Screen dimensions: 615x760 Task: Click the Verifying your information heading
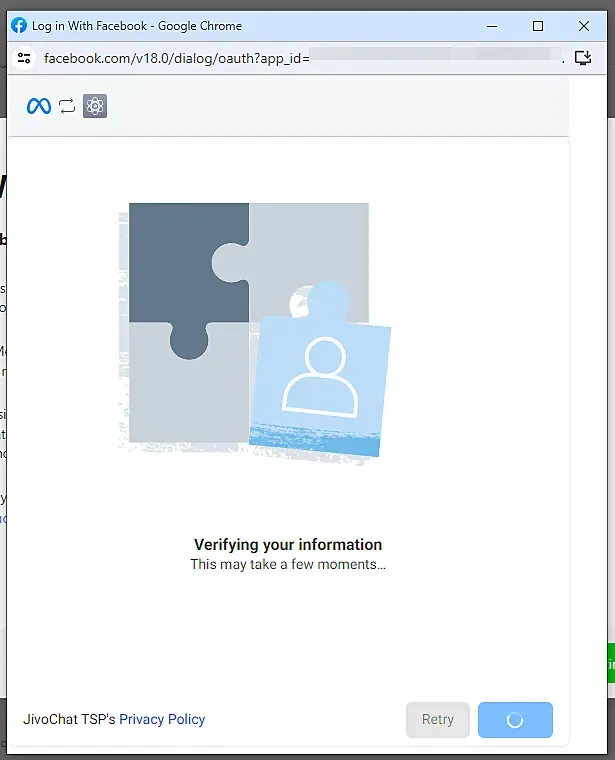[288, 544]
